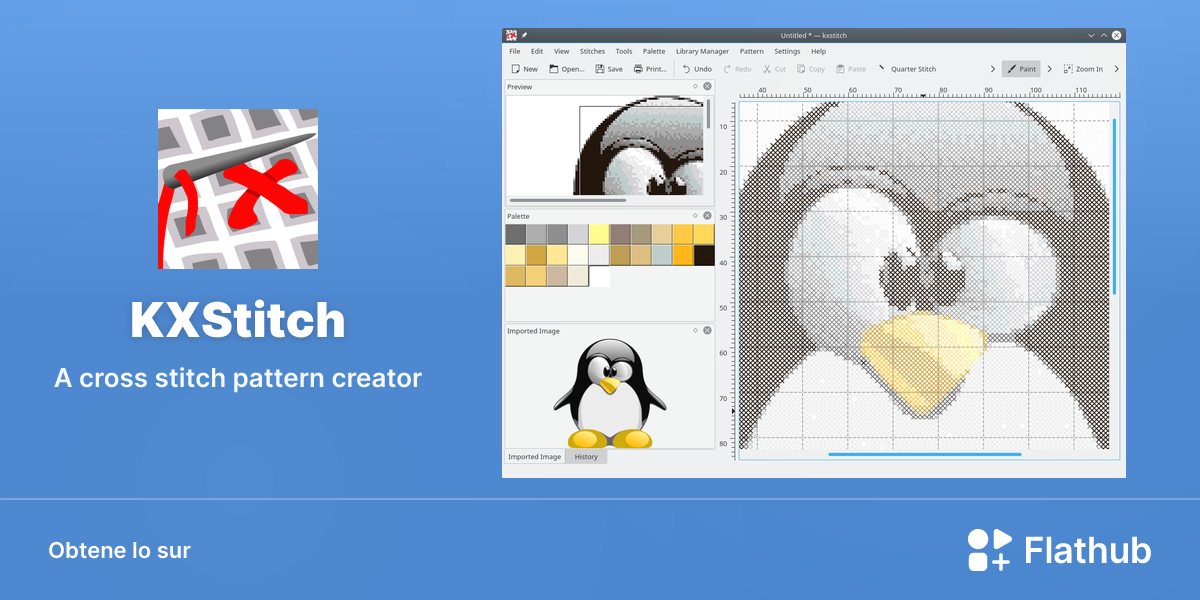
Task: Open the Edit menu
Action: point(537,51)
